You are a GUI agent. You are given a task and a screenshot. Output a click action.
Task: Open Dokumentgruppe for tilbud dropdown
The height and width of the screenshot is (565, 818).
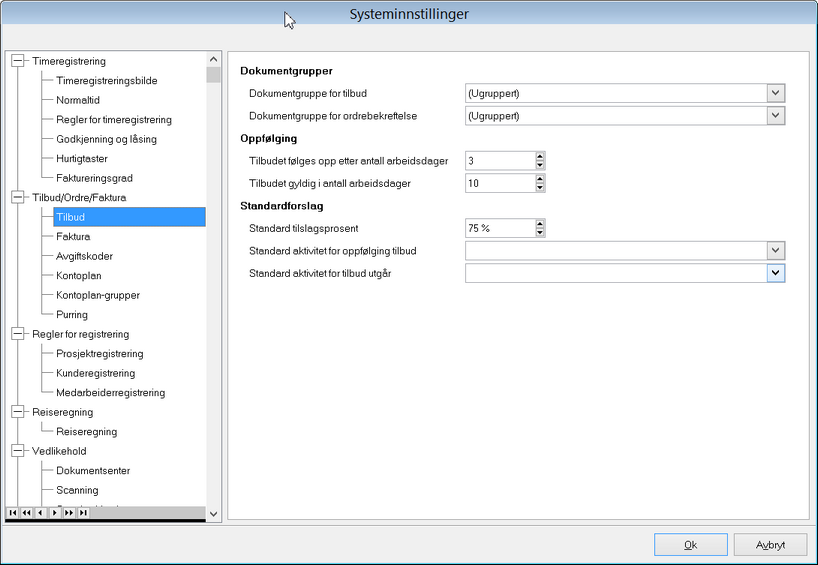pos(776,93)
